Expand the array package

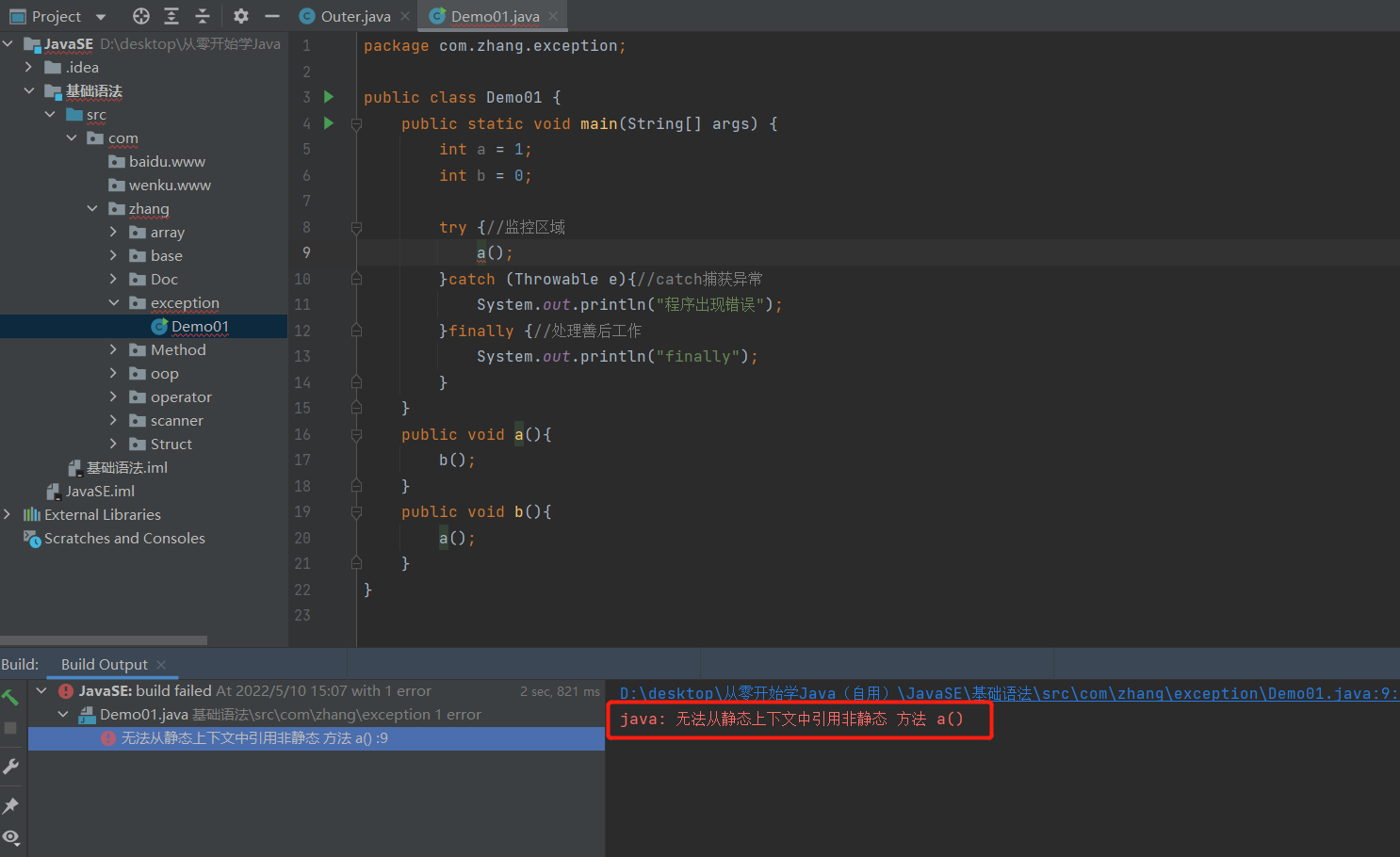point(113,232)
